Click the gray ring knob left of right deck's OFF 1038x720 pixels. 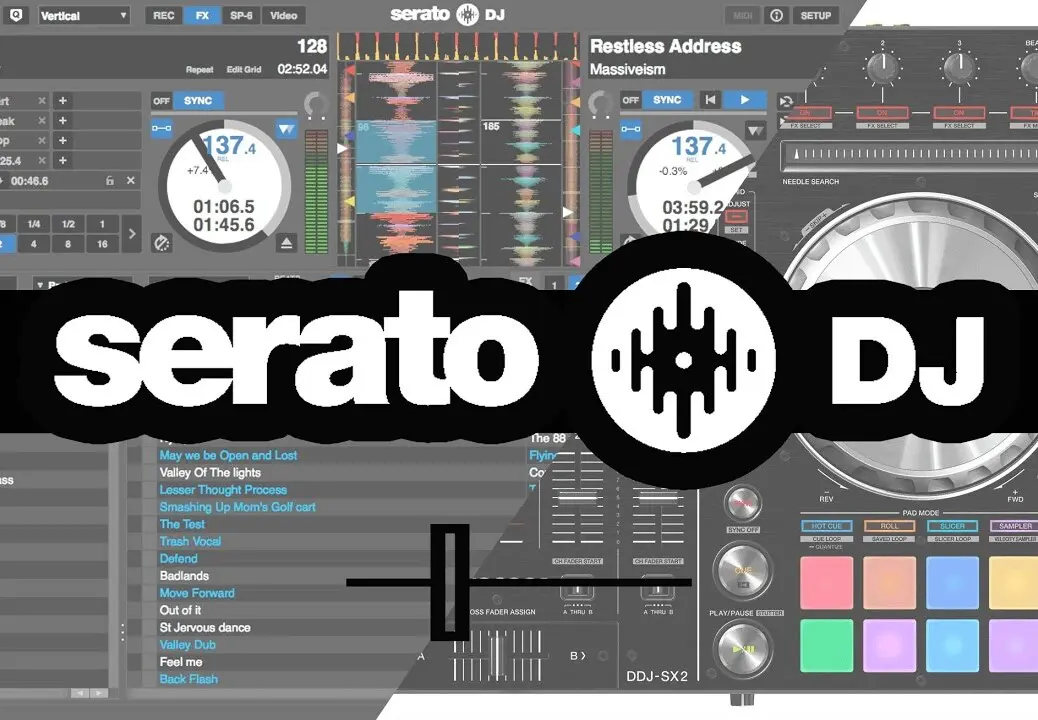(x=601, y=105)
